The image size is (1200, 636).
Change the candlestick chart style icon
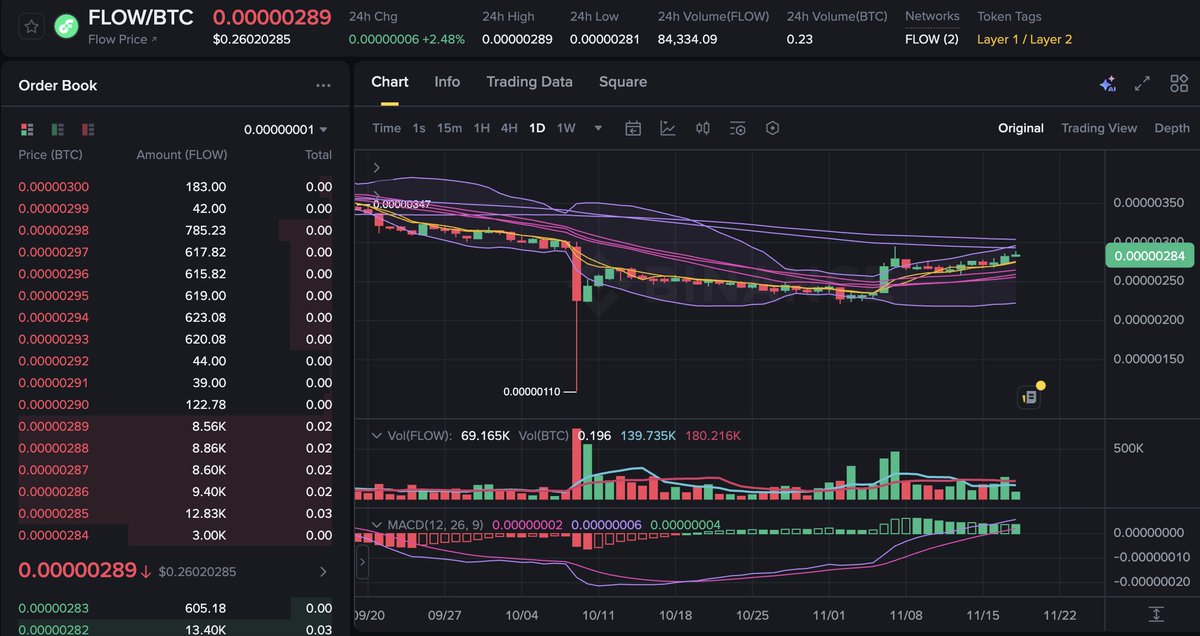(703, 128)
